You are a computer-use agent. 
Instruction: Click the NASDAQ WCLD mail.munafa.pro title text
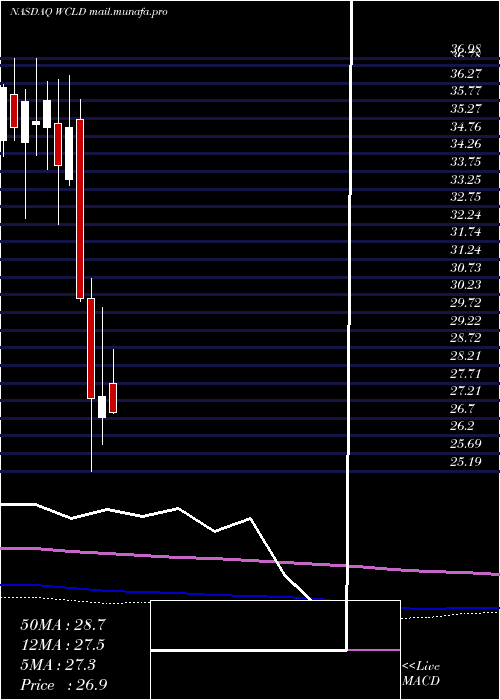pyautogui.click(x=88, y=12)
